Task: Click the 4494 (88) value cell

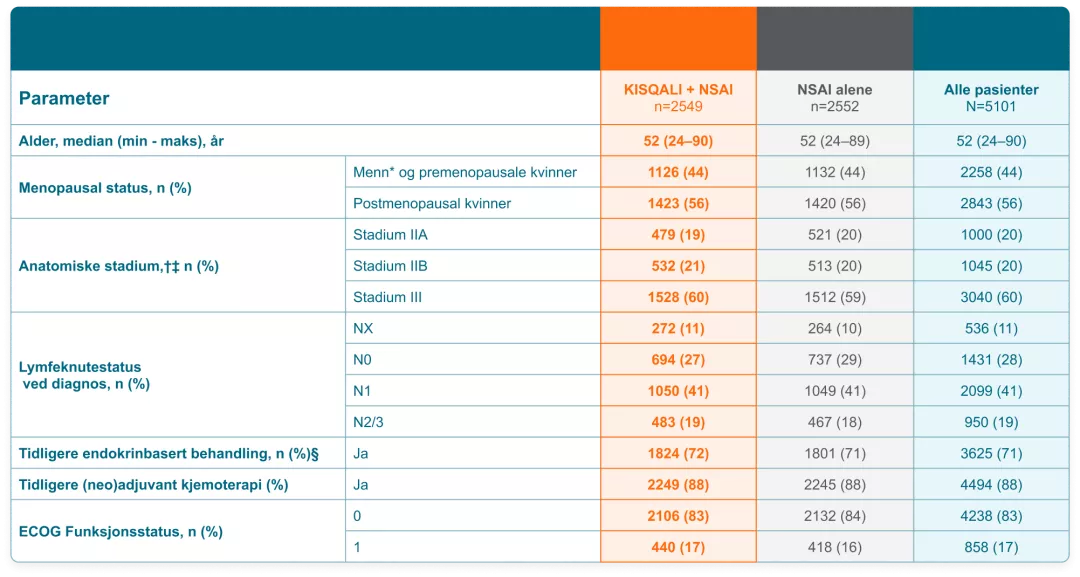Action: (990, 484)
